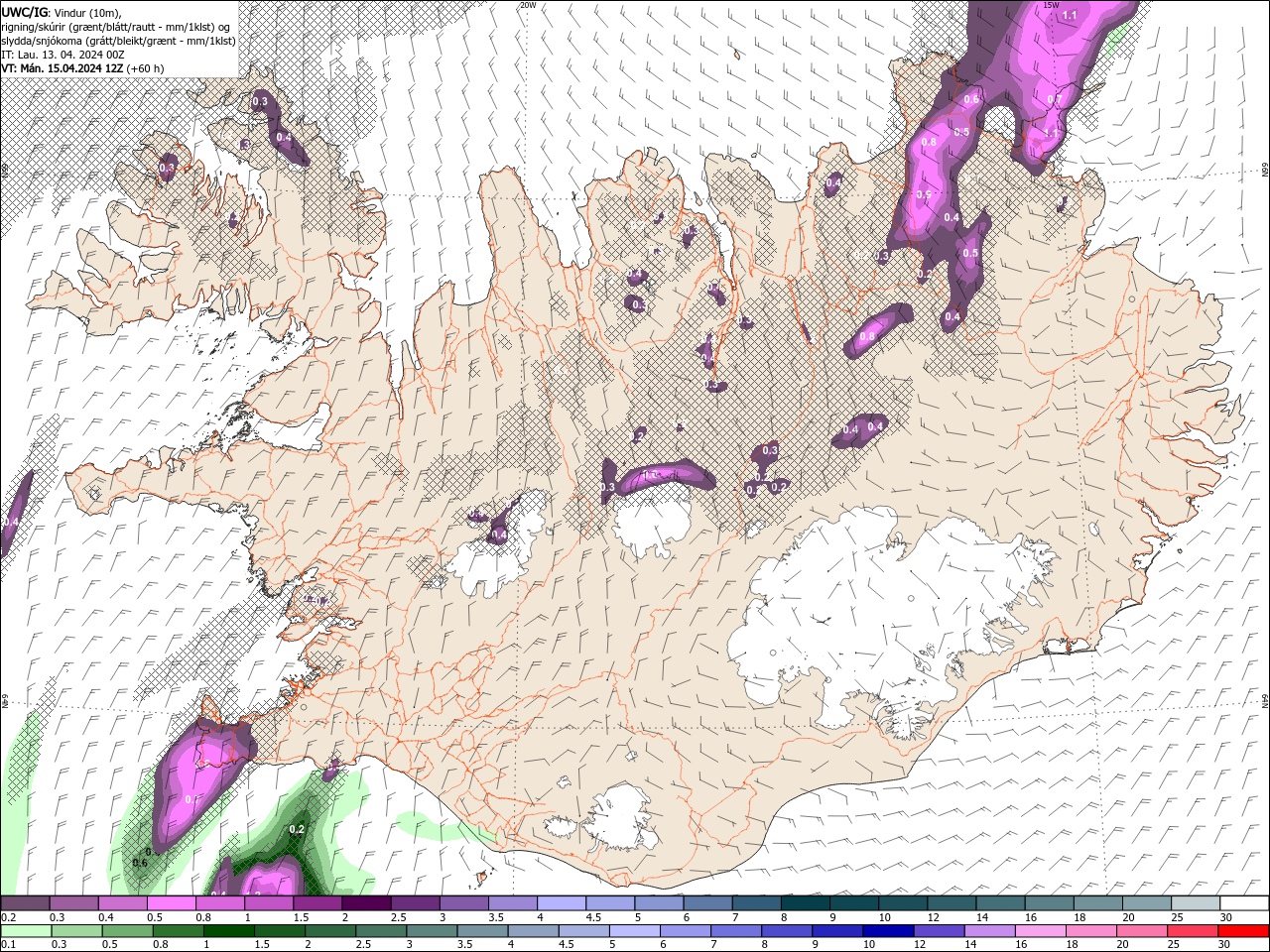Image resolution: width=1270 pixels, height=952 pixels.
Task: Click the '15W' longitude label at the map top
Action: pos(1051,5)
